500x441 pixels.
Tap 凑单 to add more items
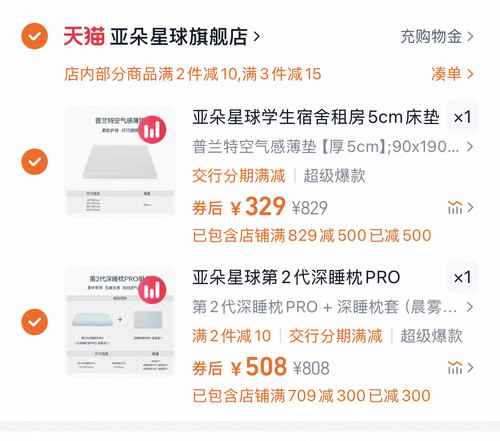[452, 74]
